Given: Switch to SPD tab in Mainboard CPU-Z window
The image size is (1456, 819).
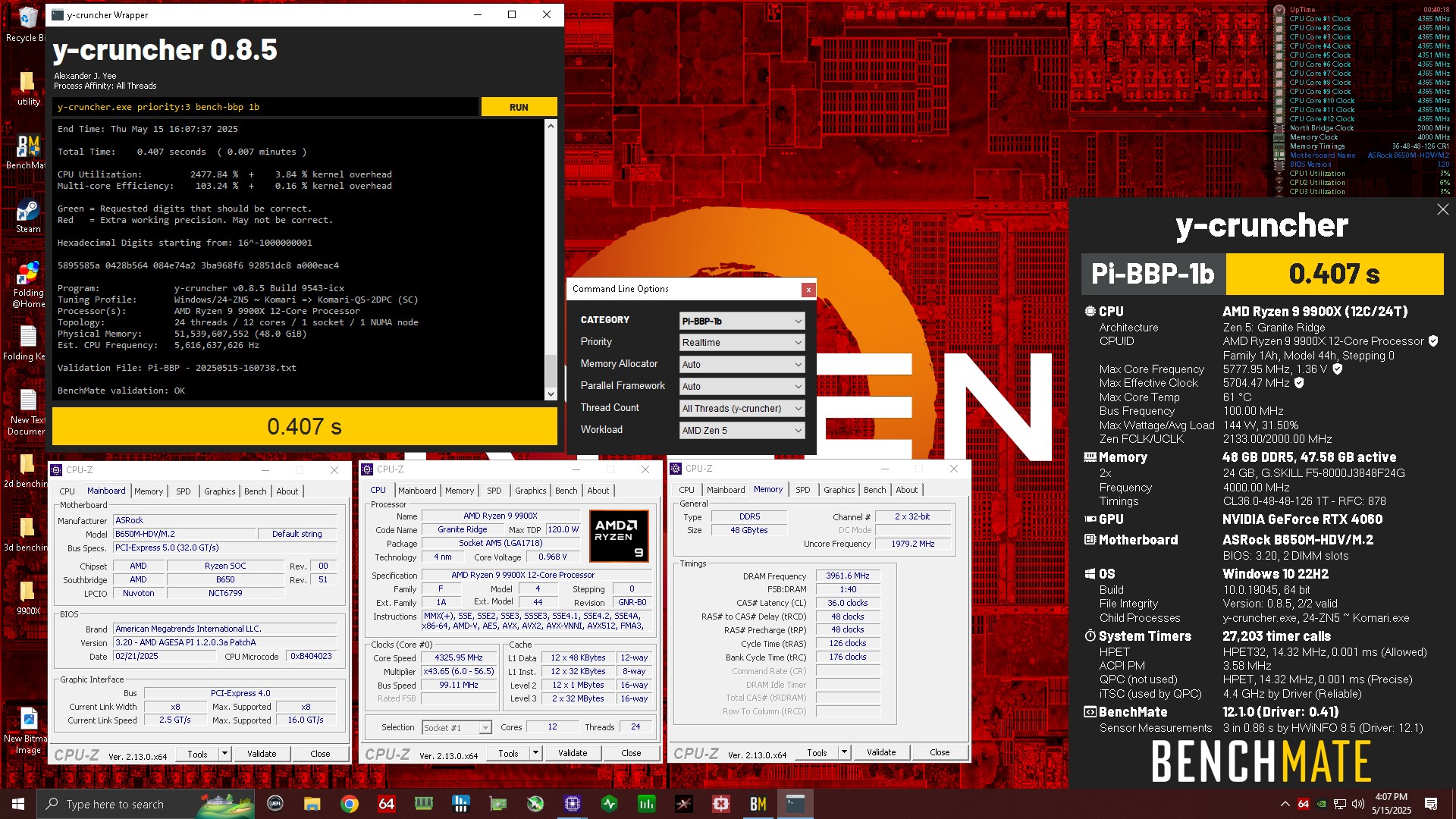Looking at the screenshot, I should (x=184, y=491).
